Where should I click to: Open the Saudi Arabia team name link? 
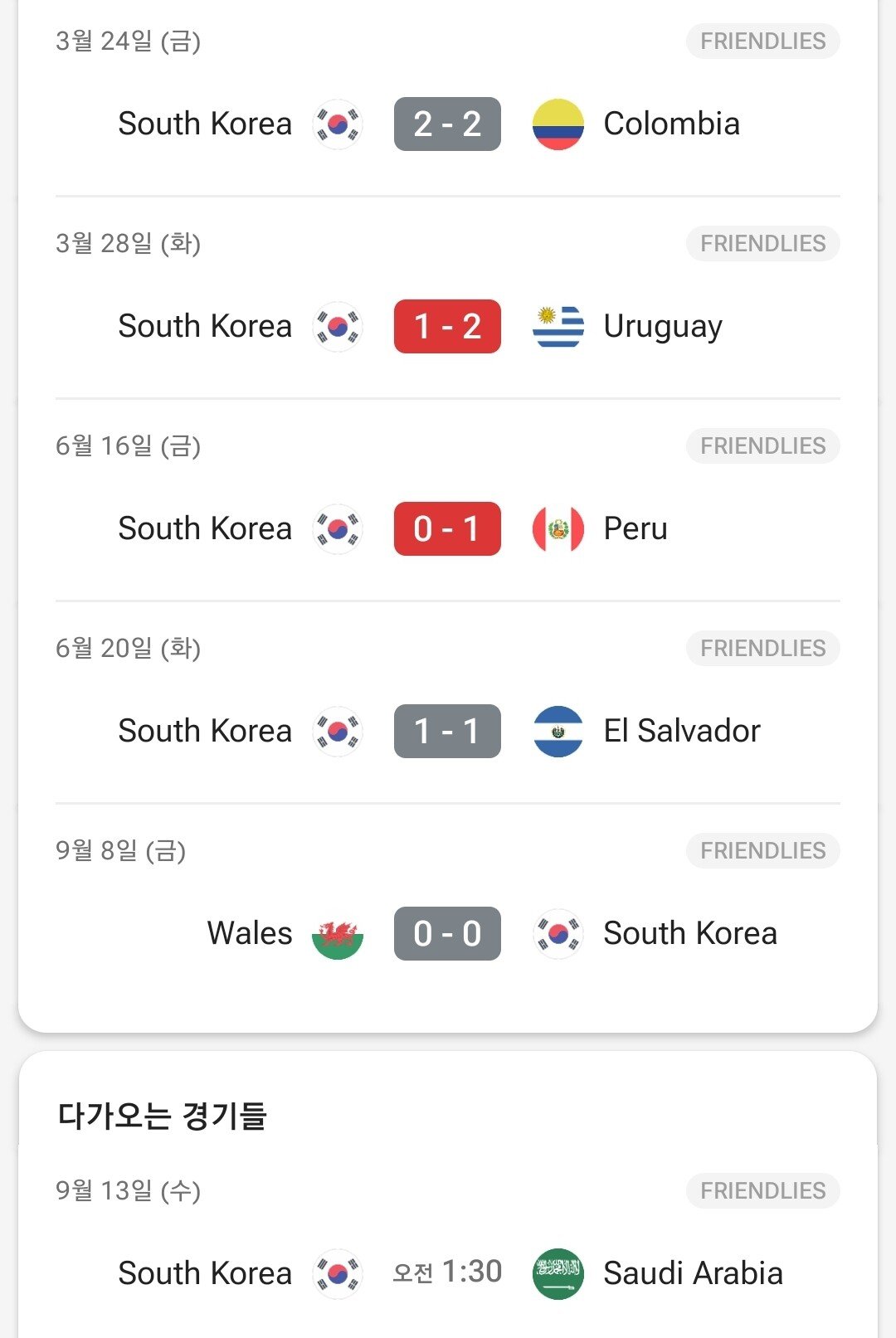point(693,1274)
